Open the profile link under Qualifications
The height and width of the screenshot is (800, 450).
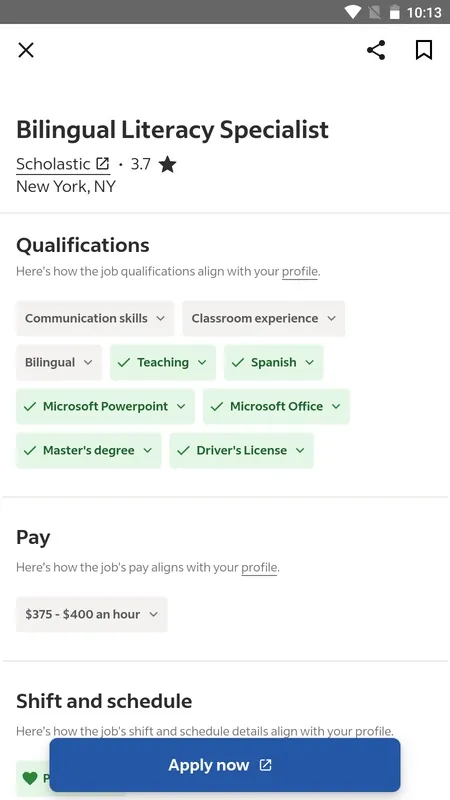point(300,271)
